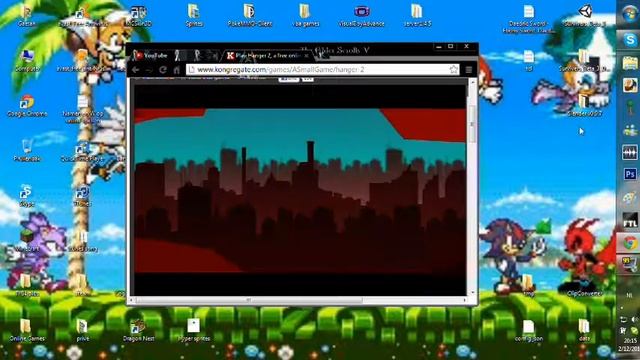Select the Play Hanger 2 Kongregate tab
Screen dimensions: 640x360
[x=267, y=56]
